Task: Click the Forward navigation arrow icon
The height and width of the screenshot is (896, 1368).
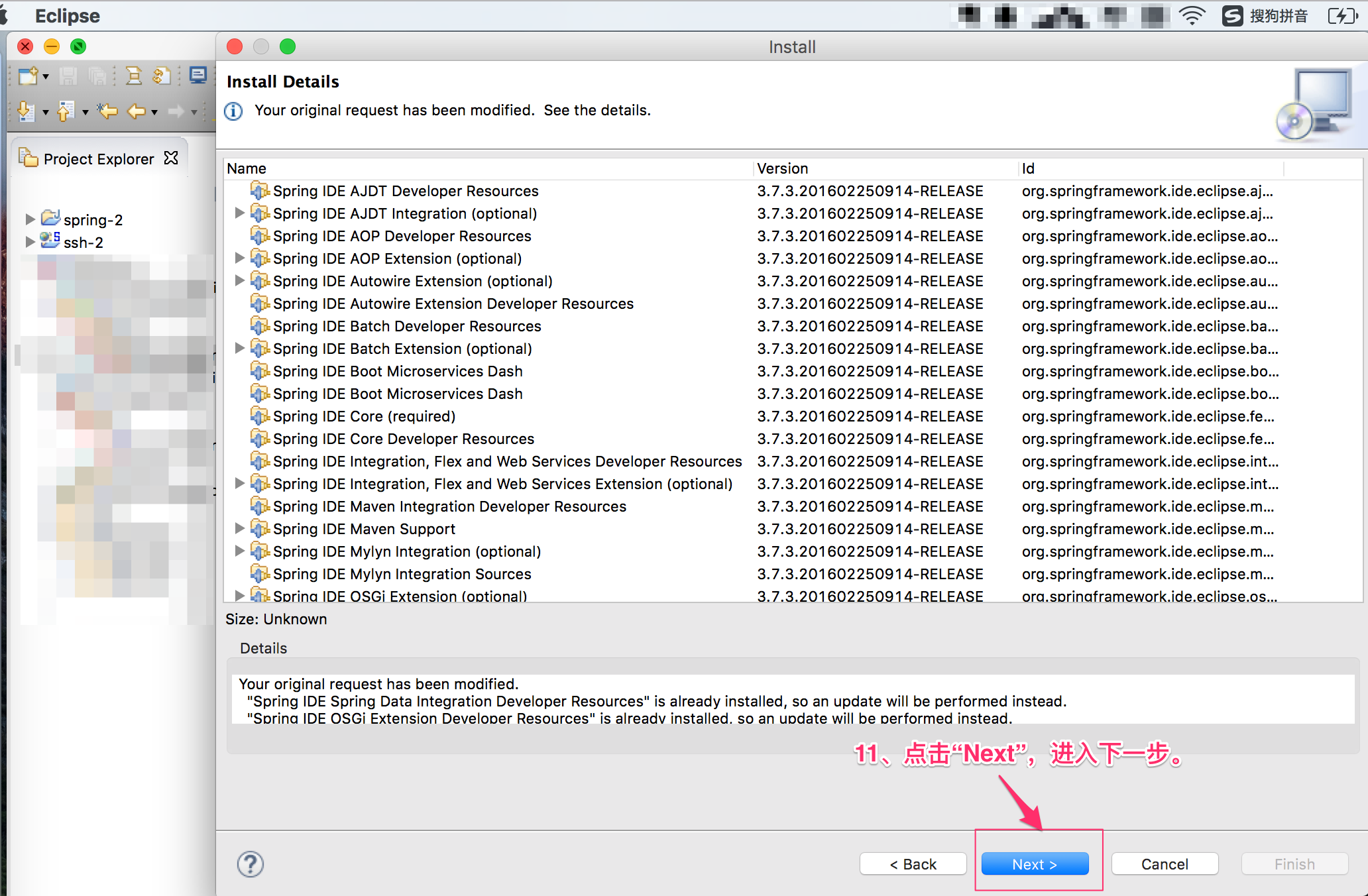Action: (x=176, y=111)
